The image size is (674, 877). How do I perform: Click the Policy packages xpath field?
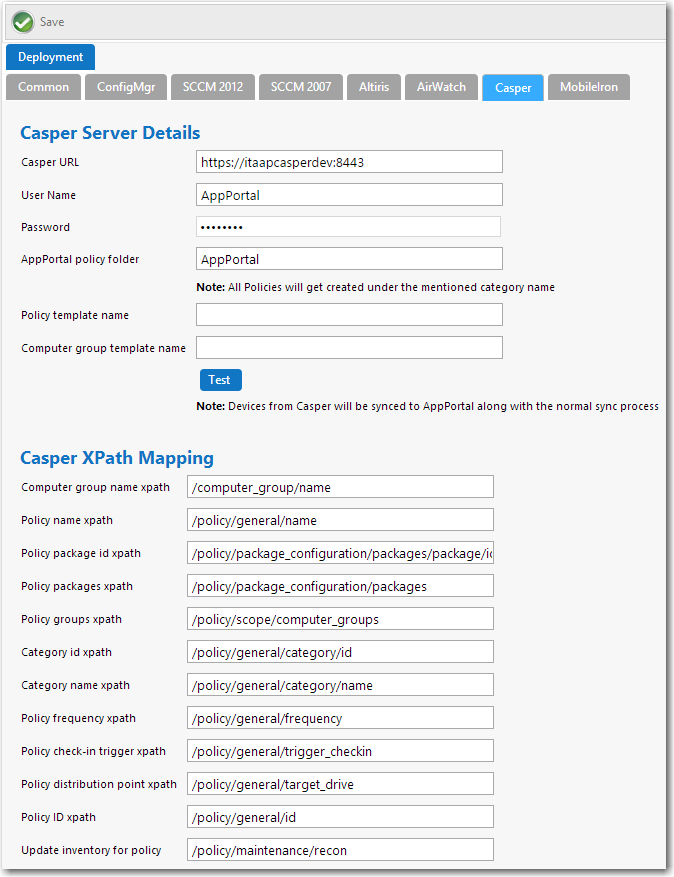click(341, 586)
